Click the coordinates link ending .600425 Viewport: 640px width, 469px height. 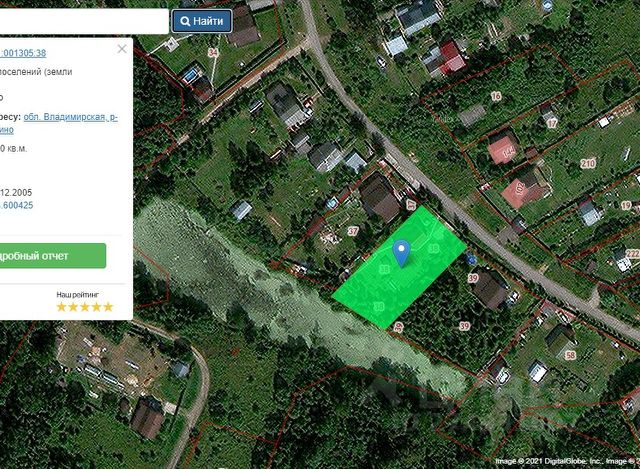[x=16, y=205]
